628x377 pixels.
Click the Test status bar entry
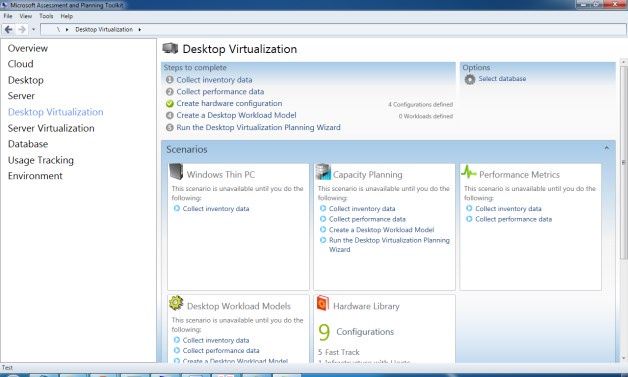[7, 367]
